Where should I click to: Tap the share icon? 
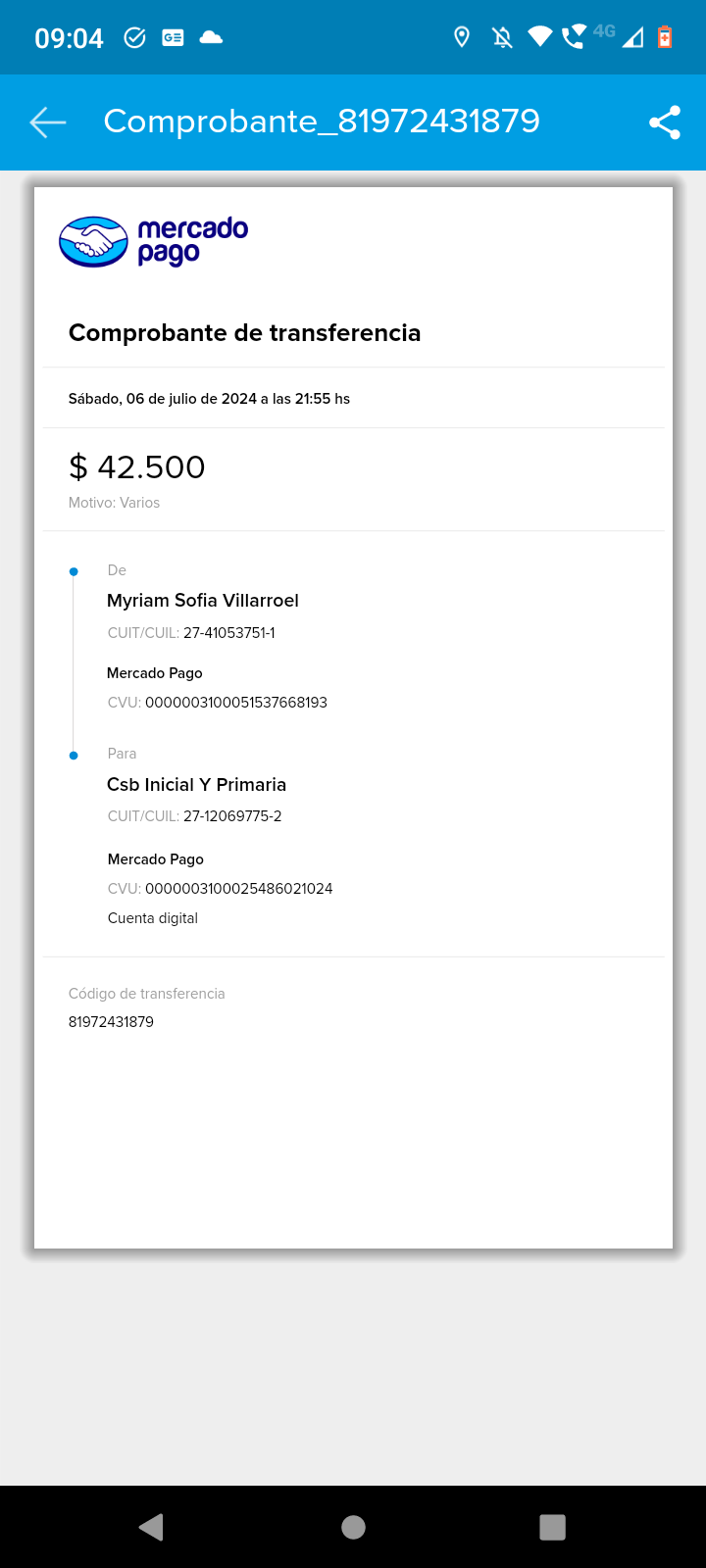(664, 122)
